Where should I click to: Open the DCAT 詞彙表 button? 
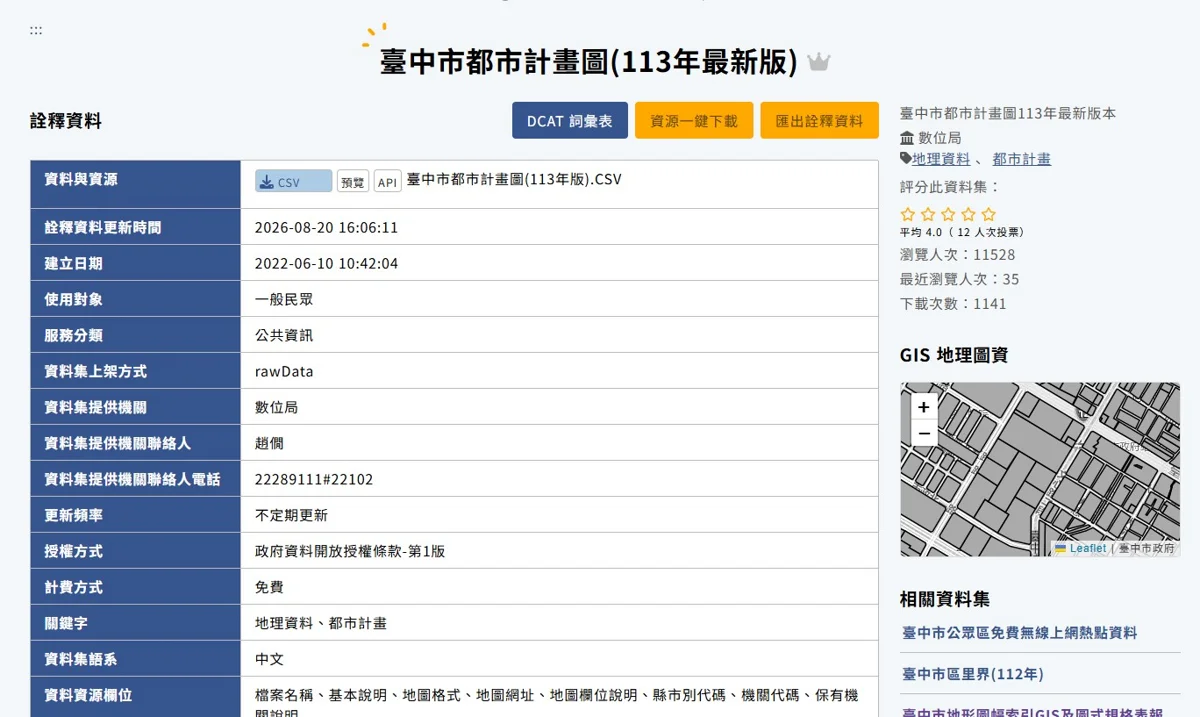coord(570,120)
